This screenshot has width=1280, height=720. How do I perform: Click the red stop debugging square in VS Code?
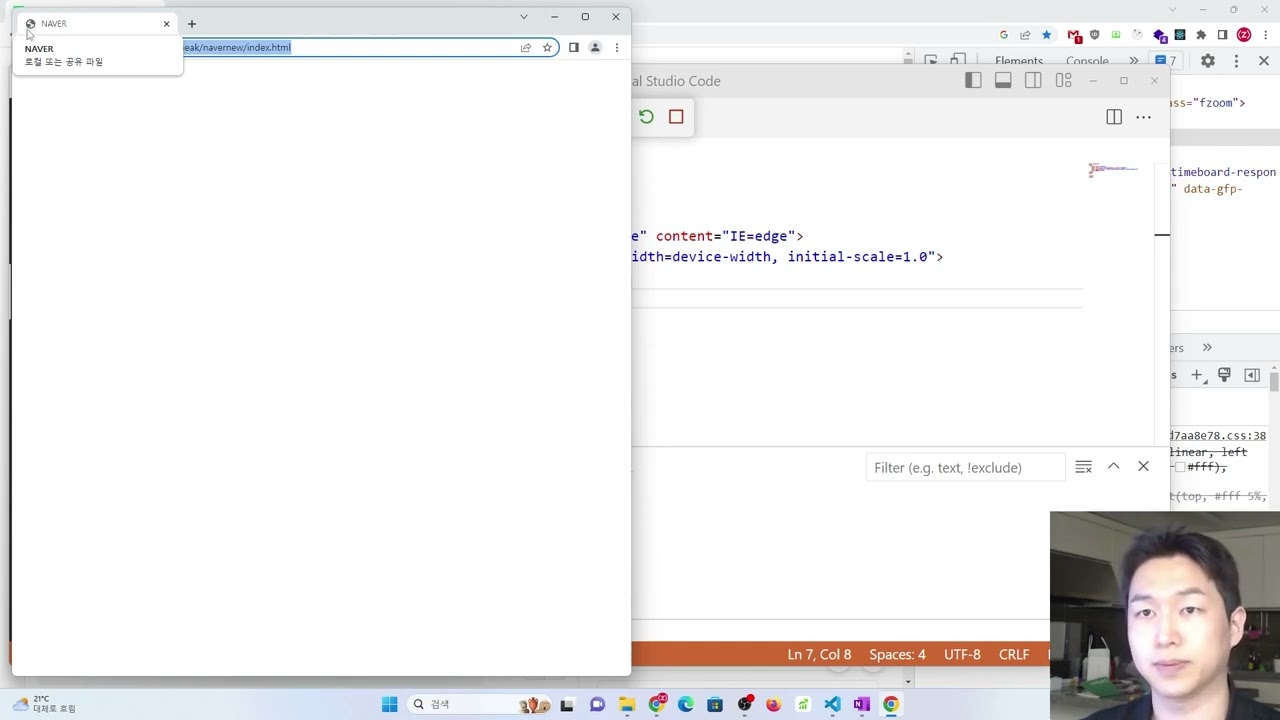point(676,117)
